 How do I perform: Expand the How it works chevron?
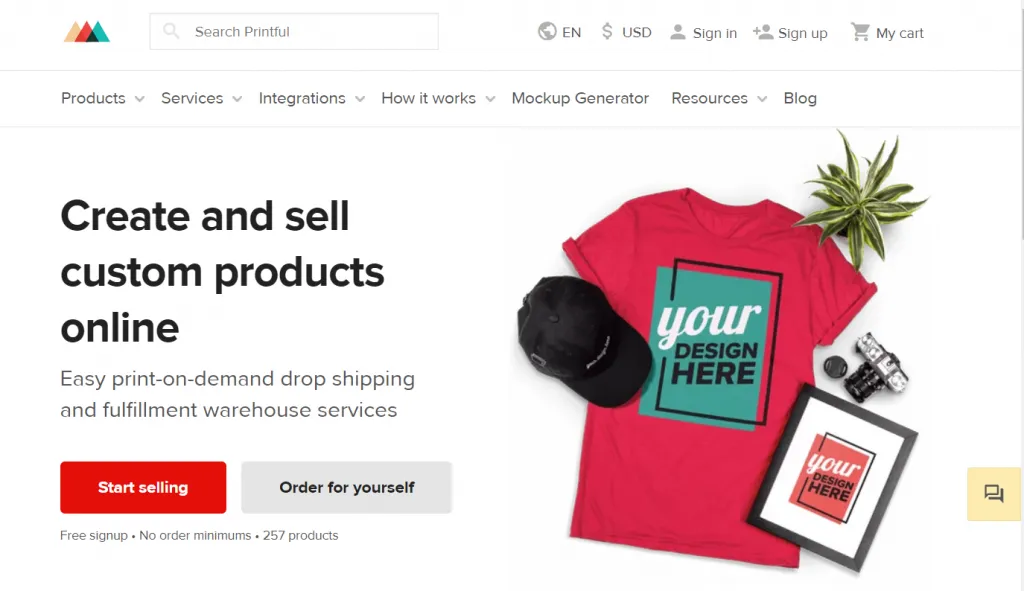tap(490, 99)
